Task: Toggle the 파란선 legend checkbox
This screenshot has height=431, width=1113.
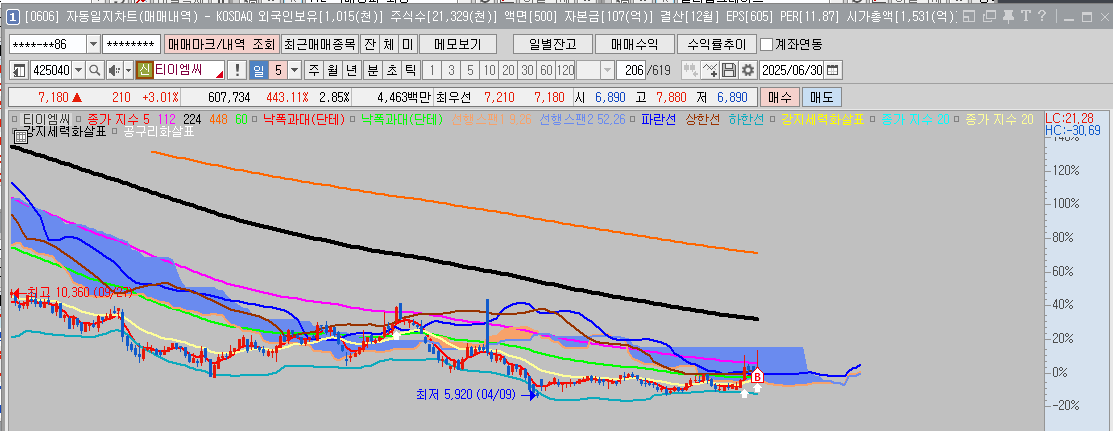Action: [634, 119]
